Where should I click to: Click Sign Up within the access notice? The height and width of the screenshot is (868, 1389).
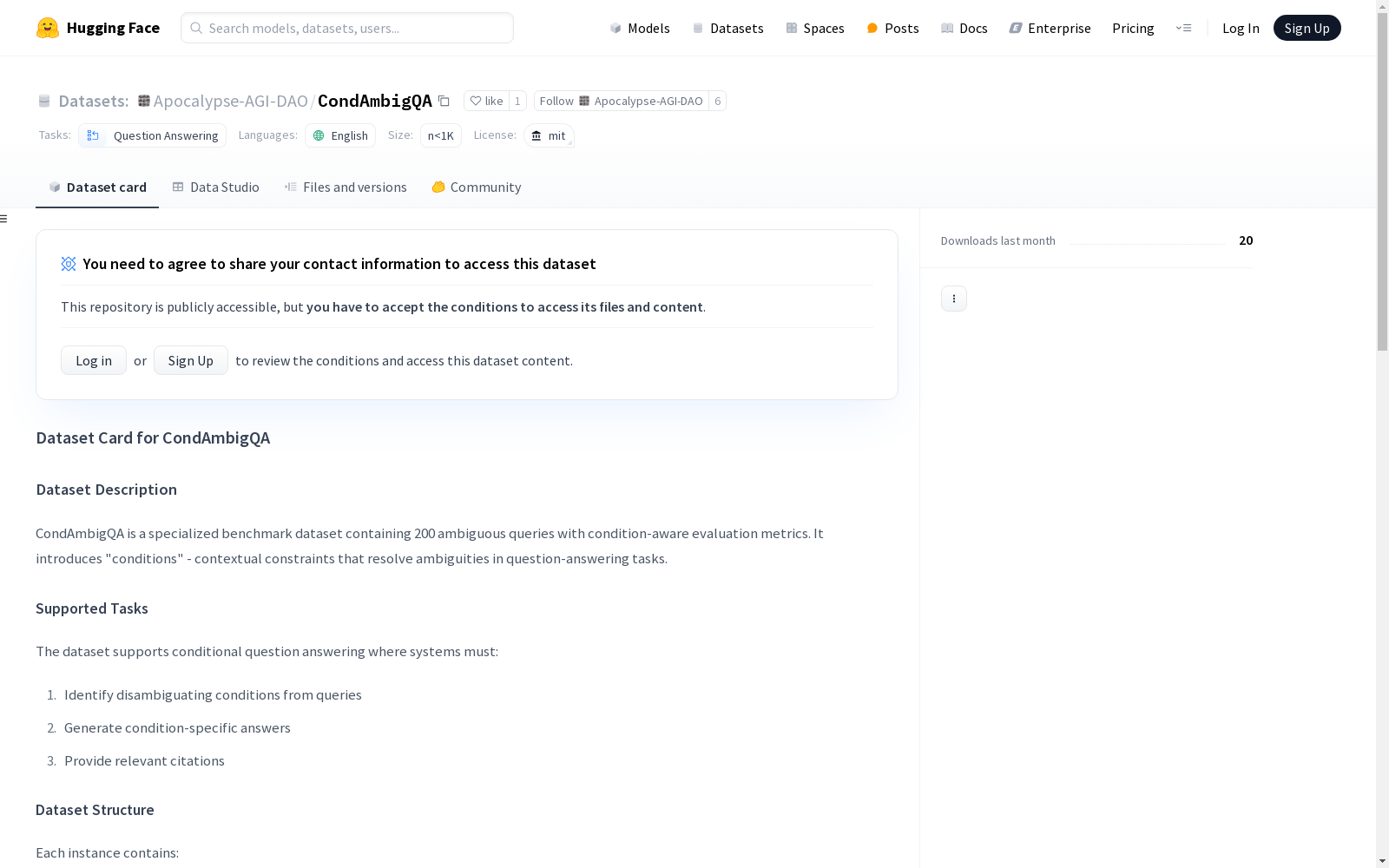coord(191,360)
